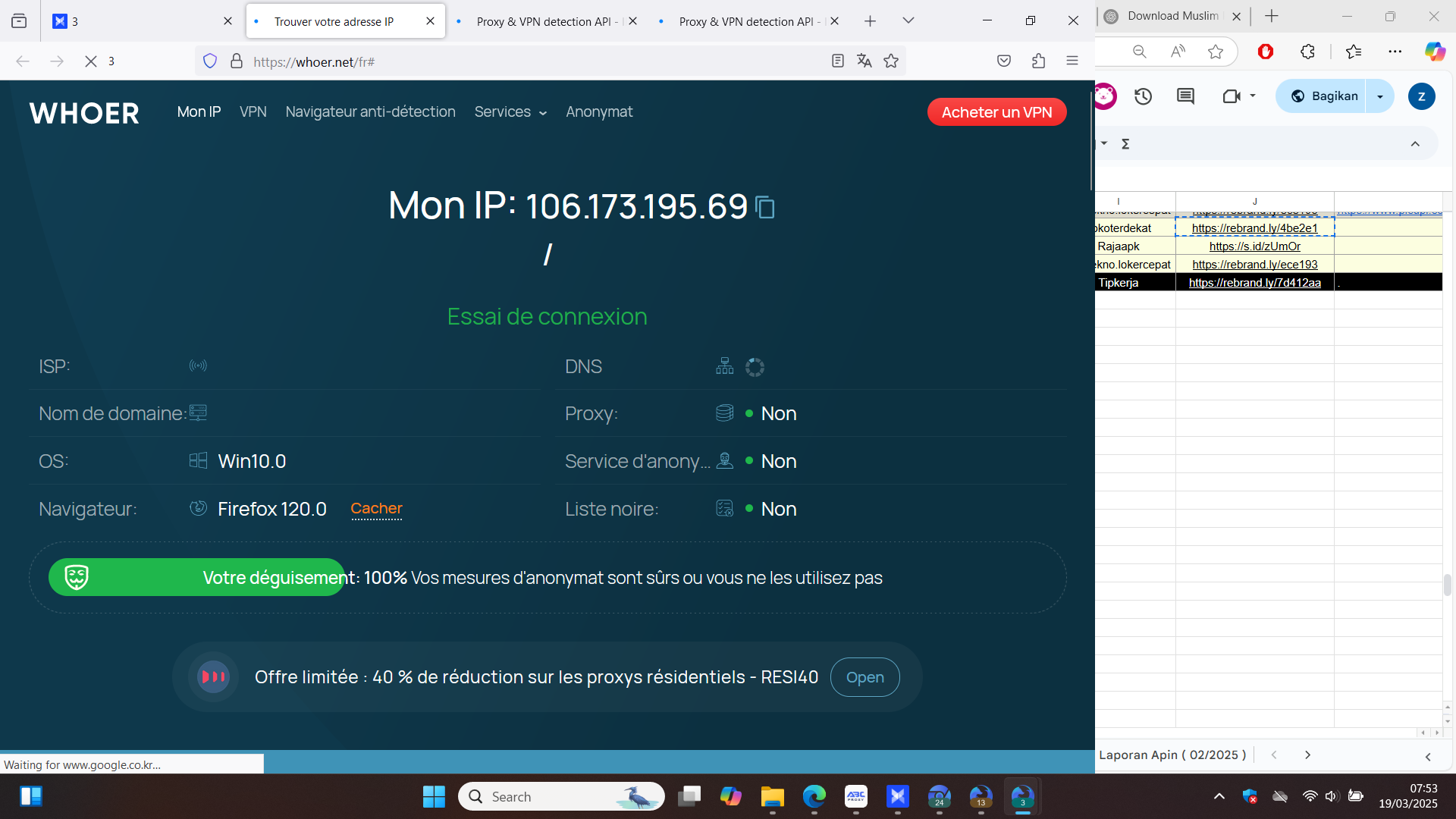Stop loading the page in Firefox
Viewport: 1456px width, 819px height.
[91, 61]
